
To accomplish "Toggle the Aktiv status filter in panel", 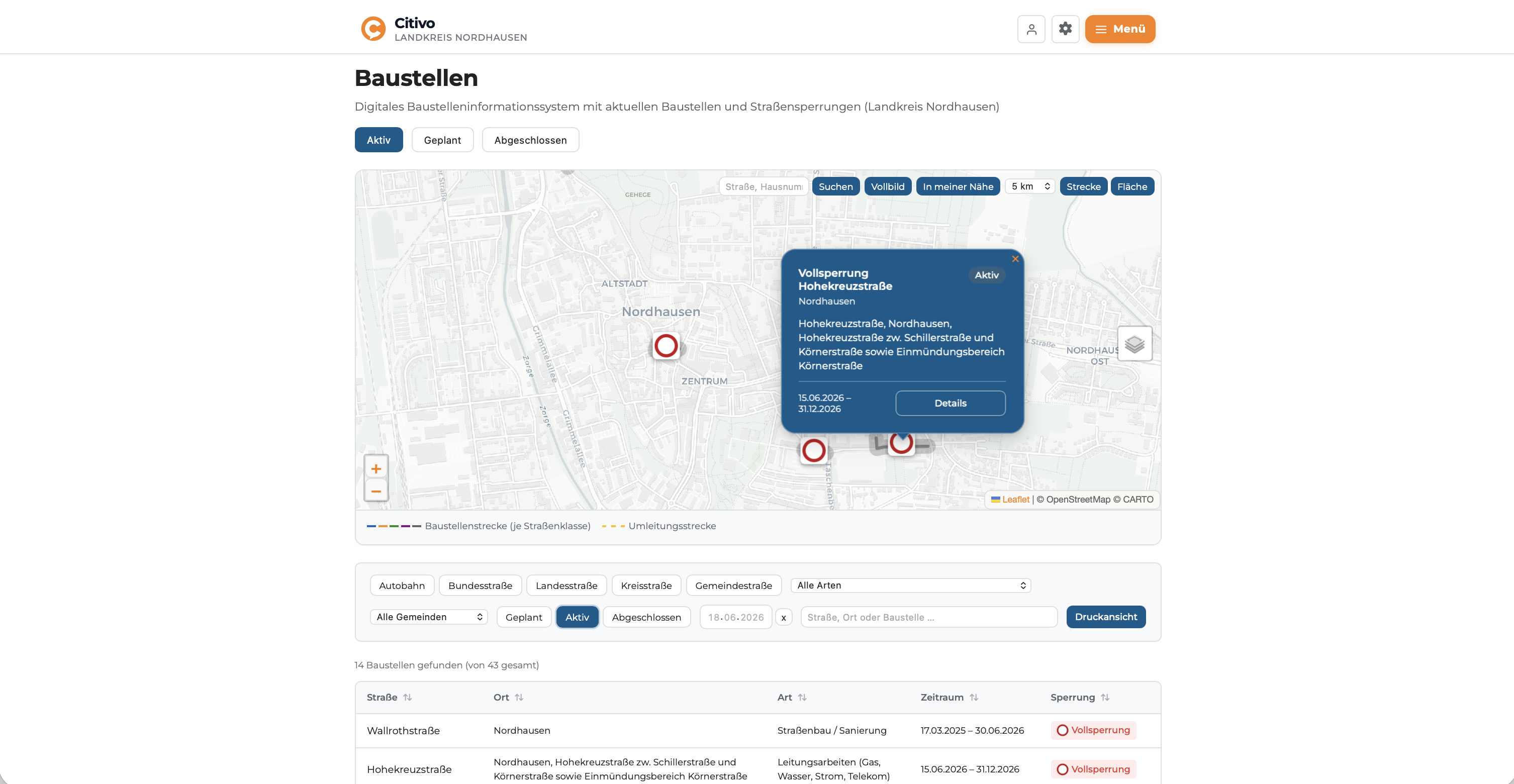I will [577, 617].
